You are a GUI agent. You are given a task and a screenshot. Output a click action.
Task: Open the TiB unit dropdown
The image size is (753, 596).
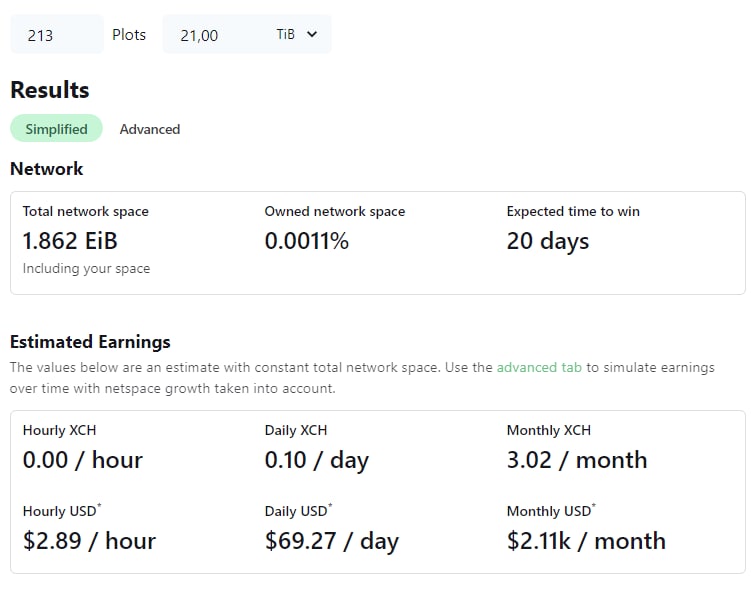coord(297,34)
